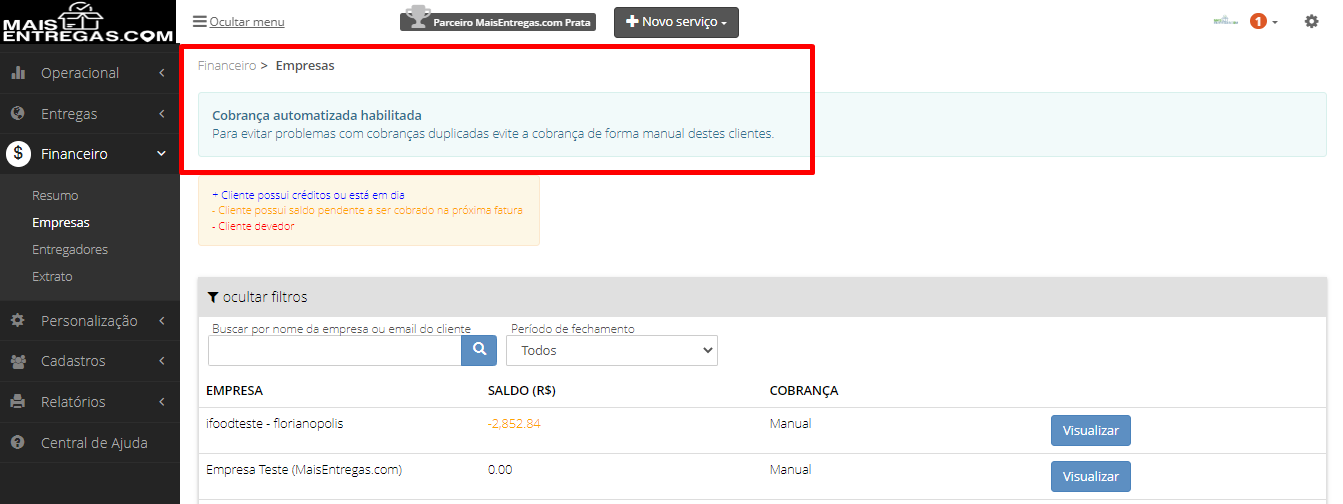The height and width of the screenshot is (504, 1343).
Task: Click the Cliente devedor legend line
Action: pos(253,226)
